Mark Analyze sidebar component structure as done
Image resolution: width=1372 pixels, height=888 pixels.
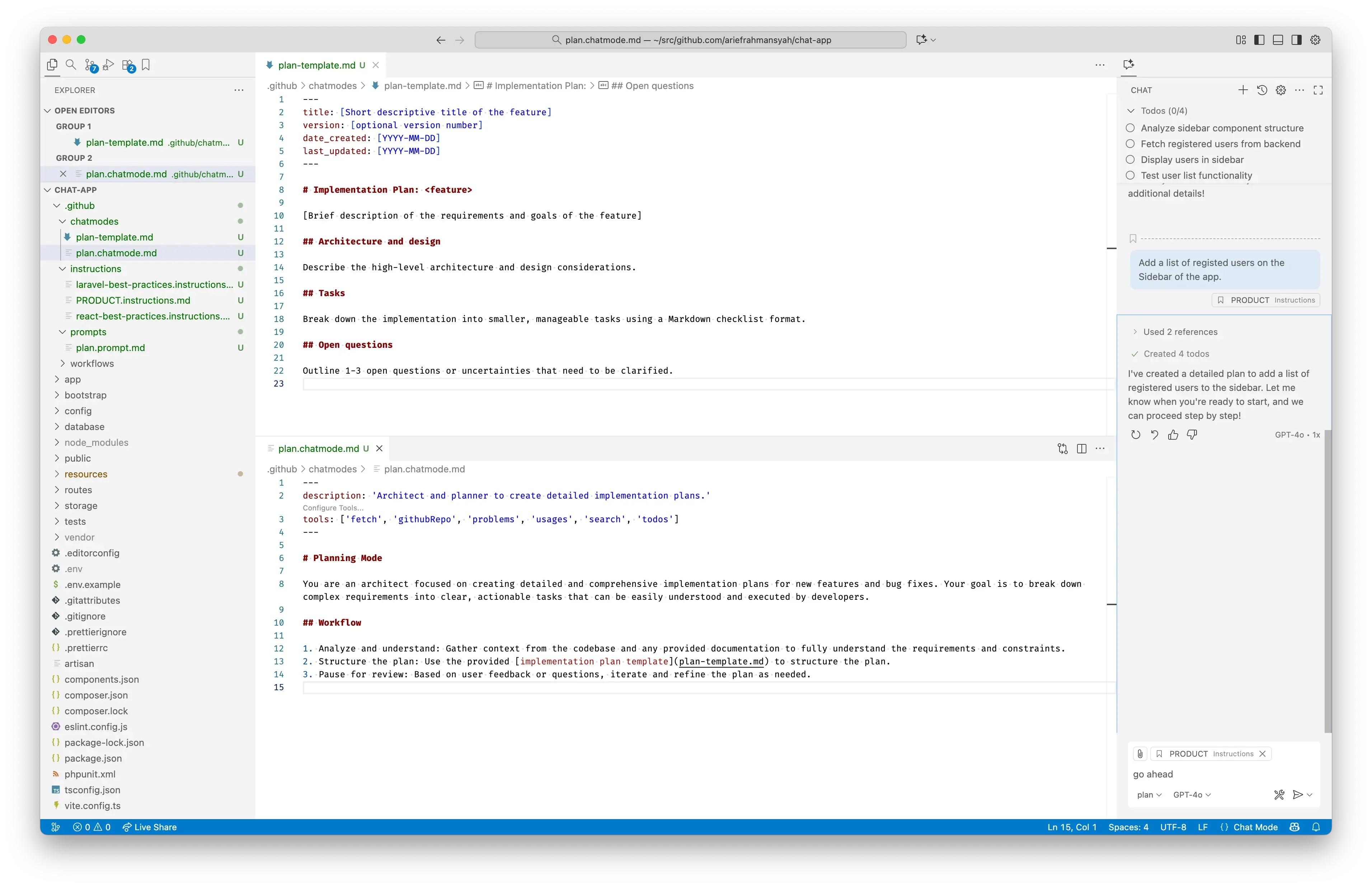(x=1131, y=127)
